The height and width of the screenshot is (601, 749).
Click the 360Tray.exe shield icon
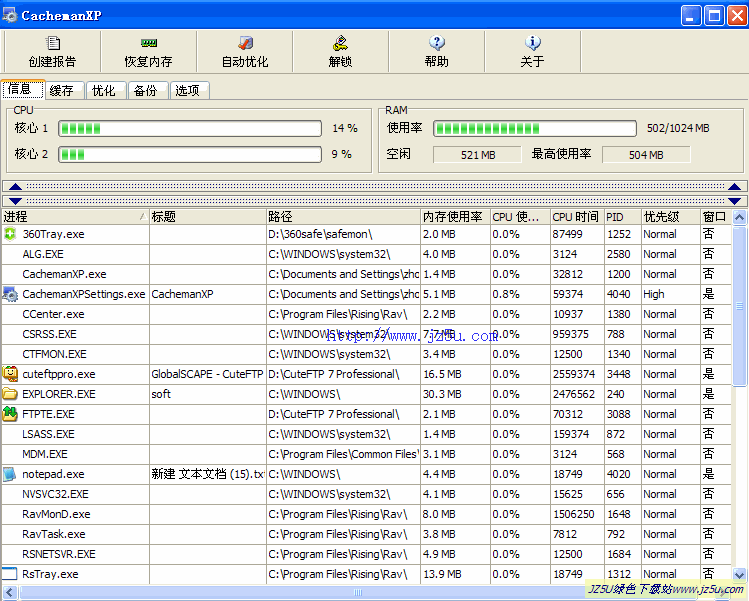[x=10, y=234]
